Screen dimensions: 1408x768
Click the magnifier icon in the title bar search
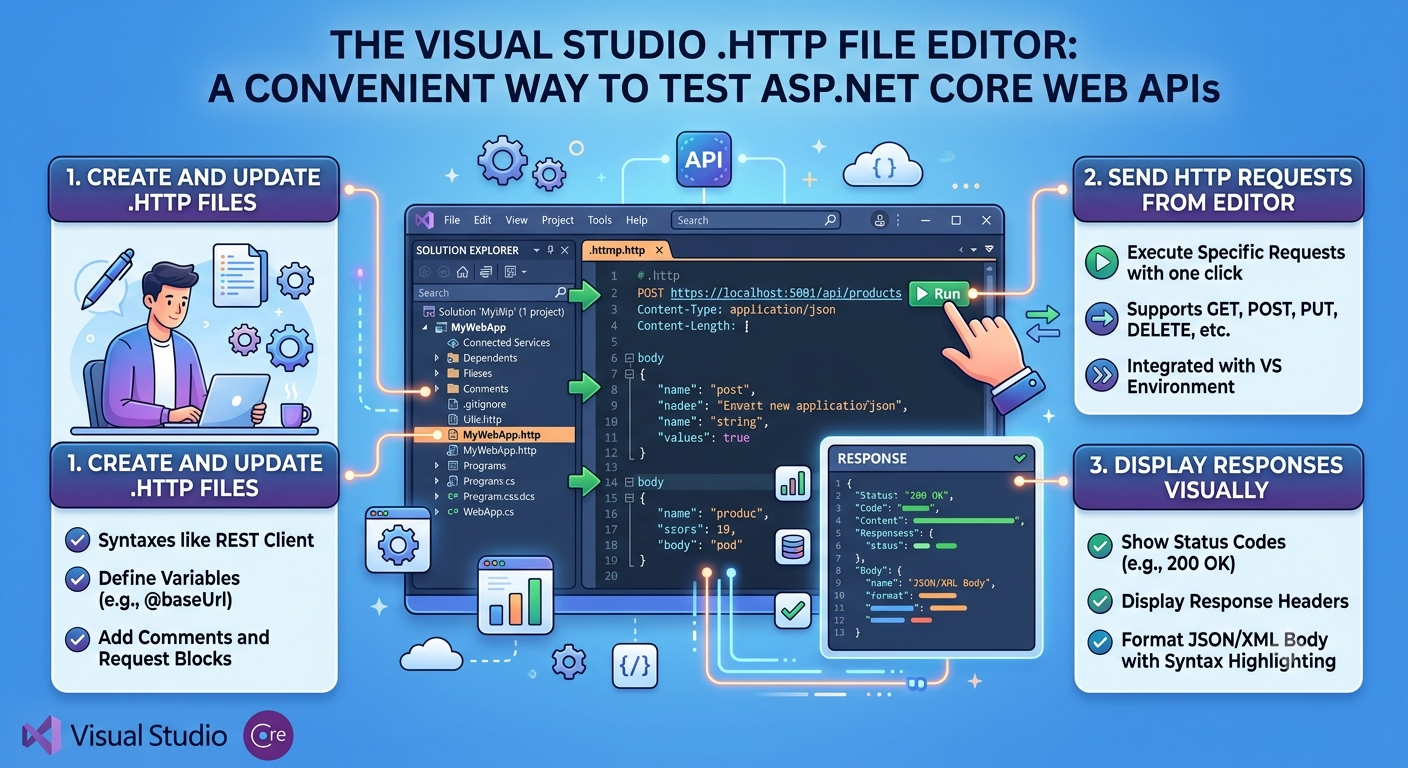pyautogui.click(x=829, y=220)
